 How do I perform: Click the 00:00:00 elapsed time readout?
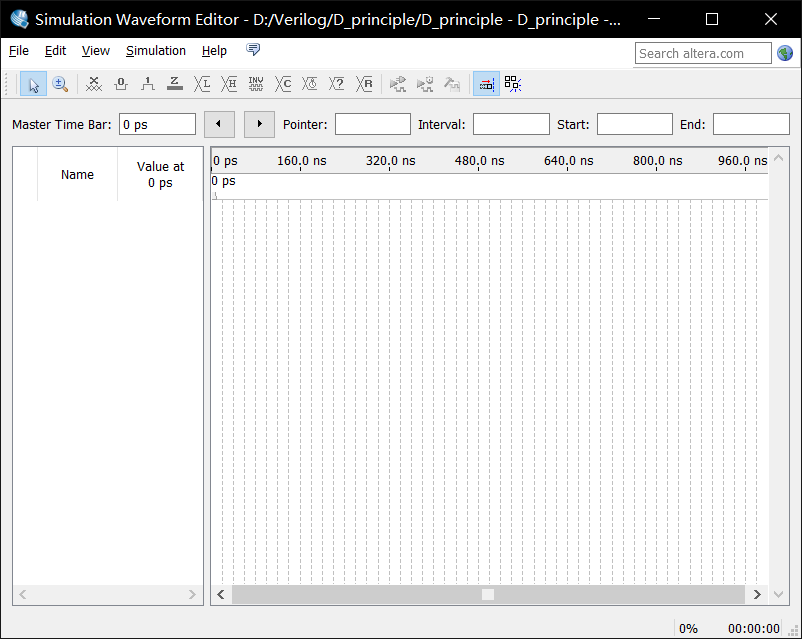tap(753, 628)
